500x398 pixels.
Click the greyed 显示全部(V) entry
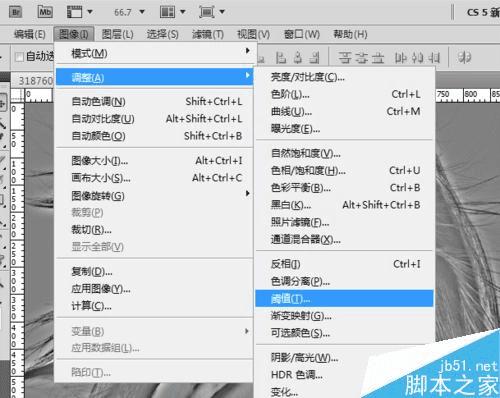tap(154, 247)
